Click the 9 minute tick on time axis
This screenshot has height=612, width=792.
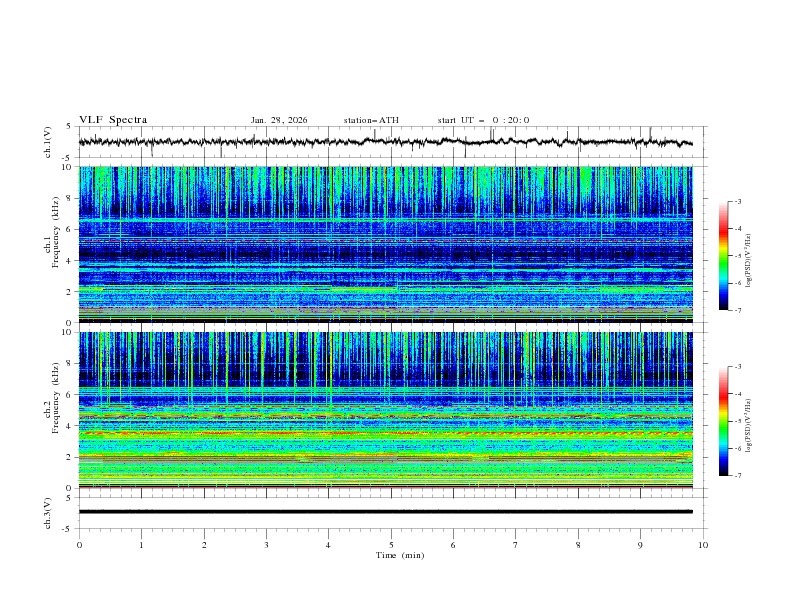pos(641,544)
